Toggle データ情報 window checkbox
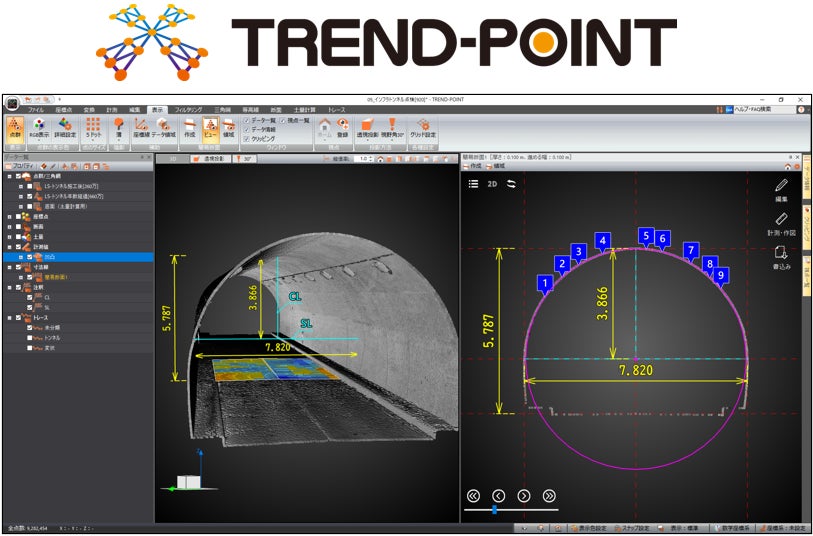 (247, 130)
